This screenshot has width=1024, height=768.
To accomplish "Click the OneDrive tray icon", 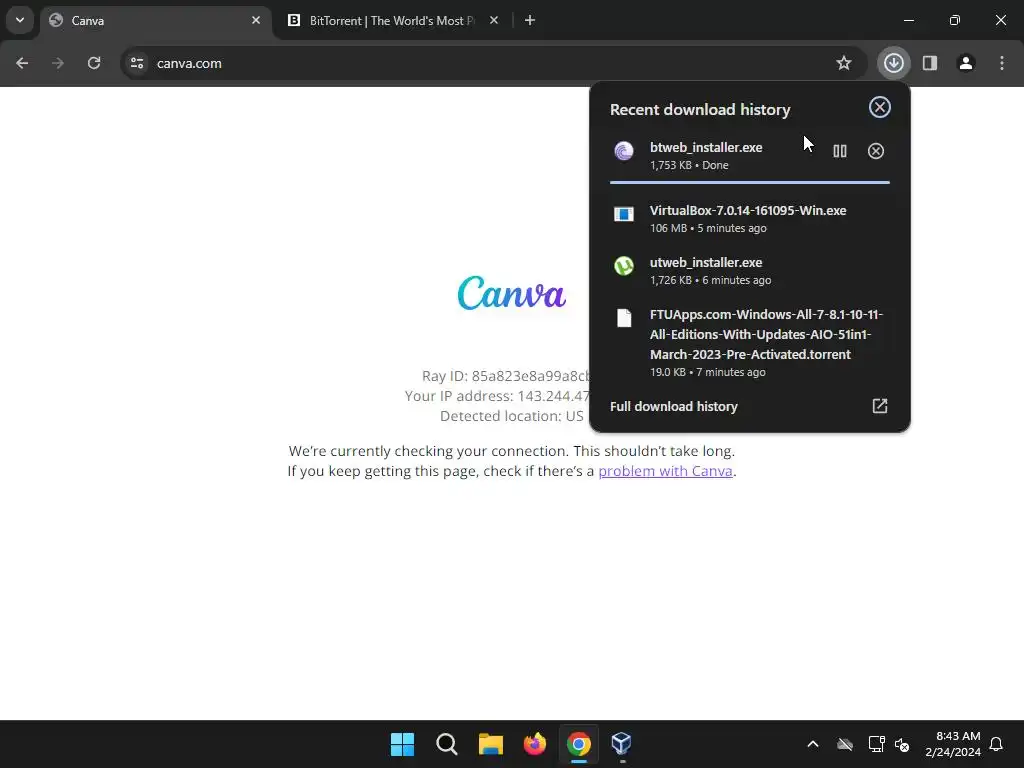I will 845,744.
